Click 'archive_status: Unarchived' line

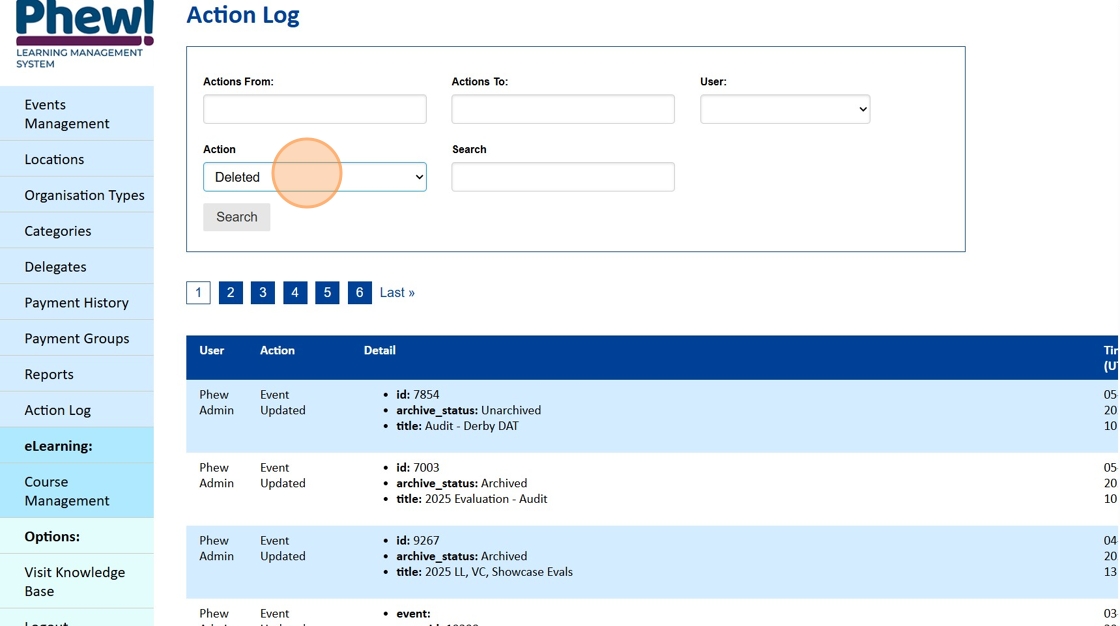(x=469, y=410)
